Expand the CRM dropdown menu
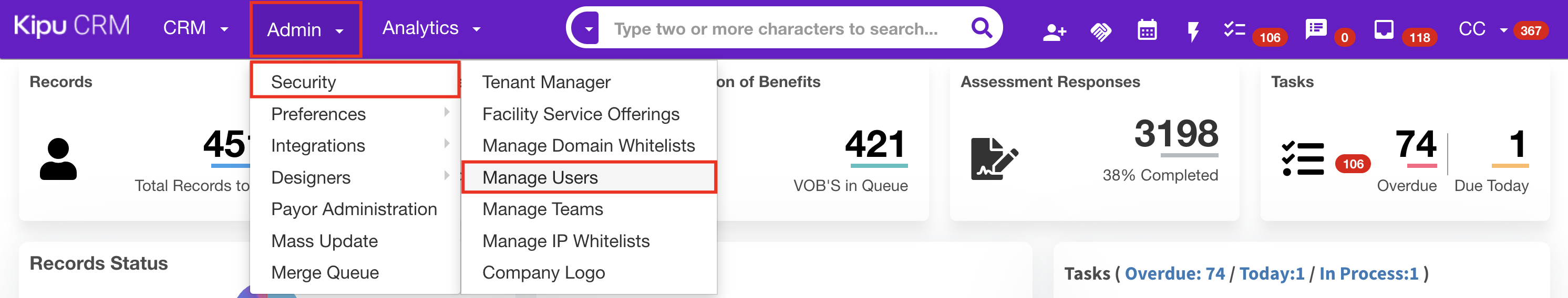The height and width of the screenshot is (298, 1568). pyautogui.click(x=195, y=28)
